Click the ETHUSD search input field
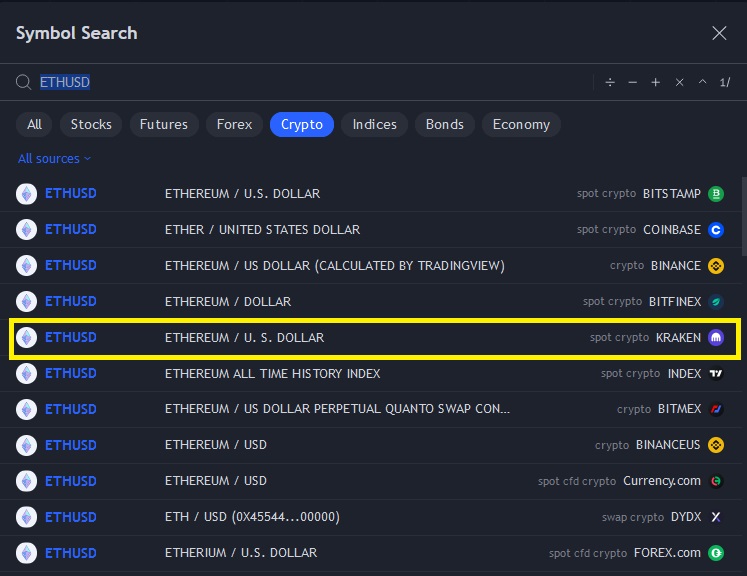This screenshot has width=747, height=576. (300, 82)
